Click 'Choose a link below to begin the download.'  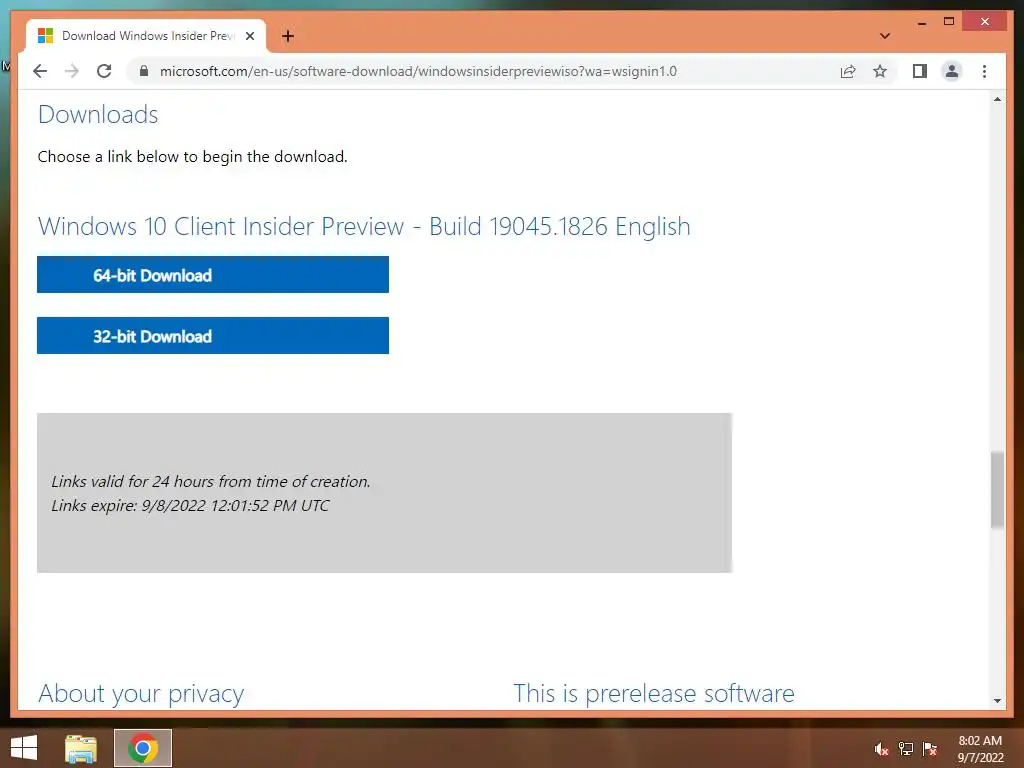coord(193,157)
